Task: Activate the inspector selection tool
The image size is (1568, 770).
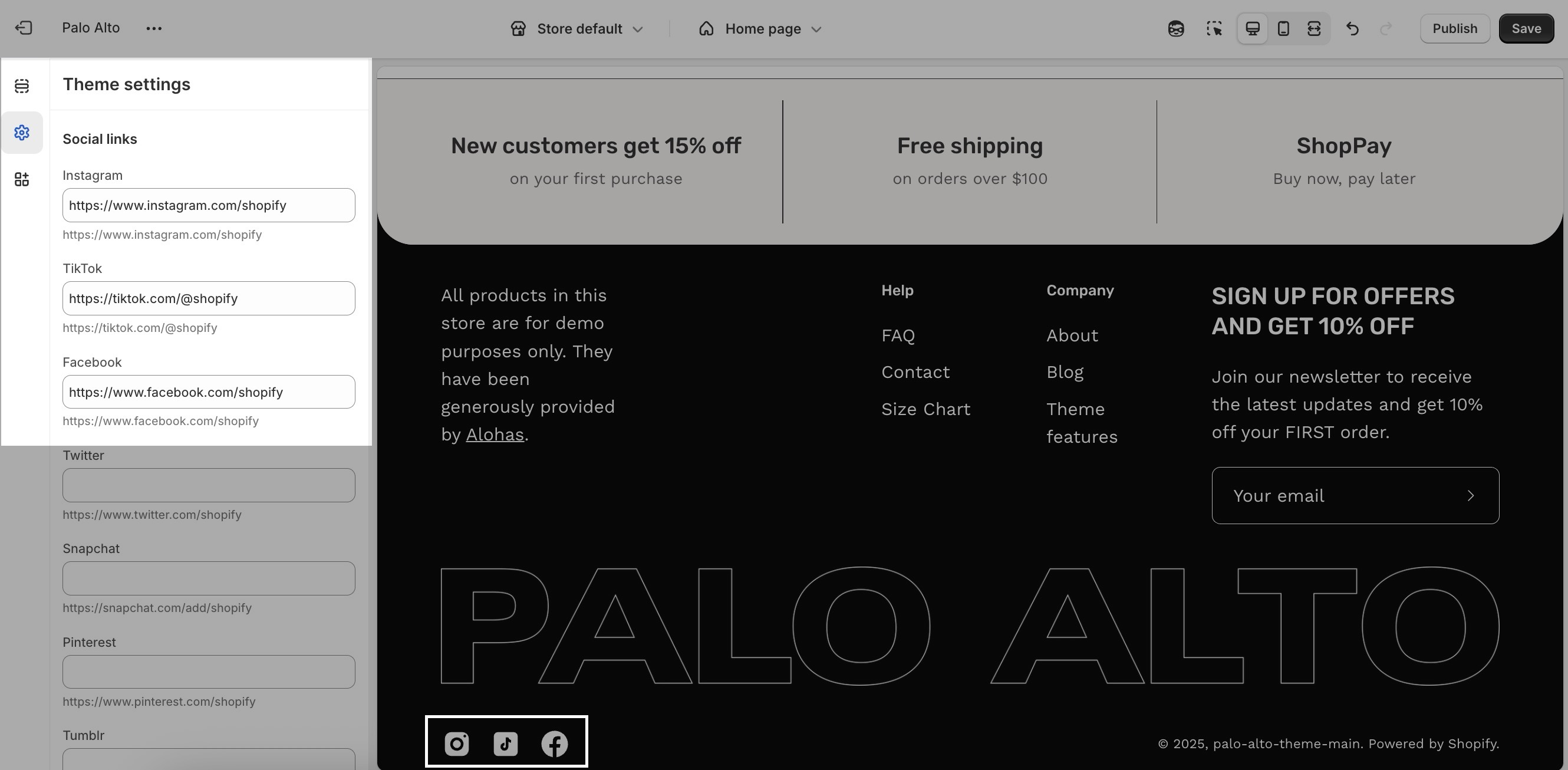Action: coord(1214,29)
